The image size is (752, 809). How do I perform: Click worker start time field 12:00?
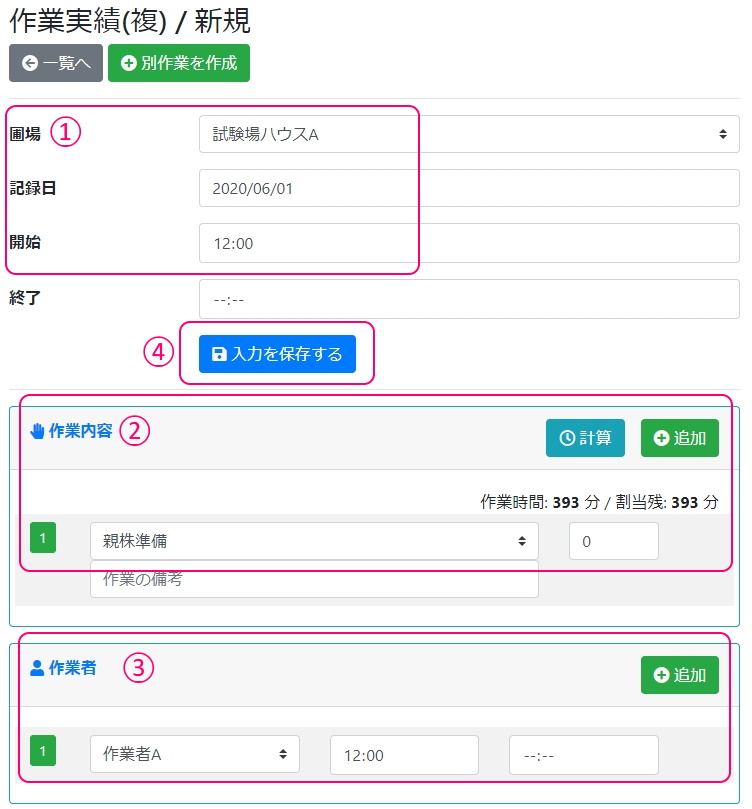[404, 755]
